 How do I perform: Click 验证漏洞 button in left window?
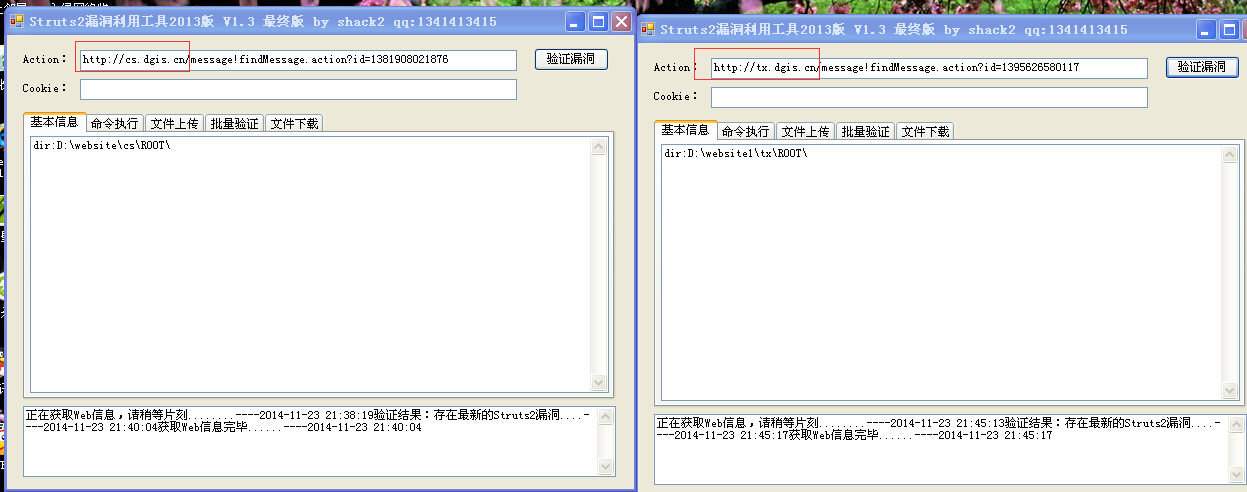pos(571,59)
